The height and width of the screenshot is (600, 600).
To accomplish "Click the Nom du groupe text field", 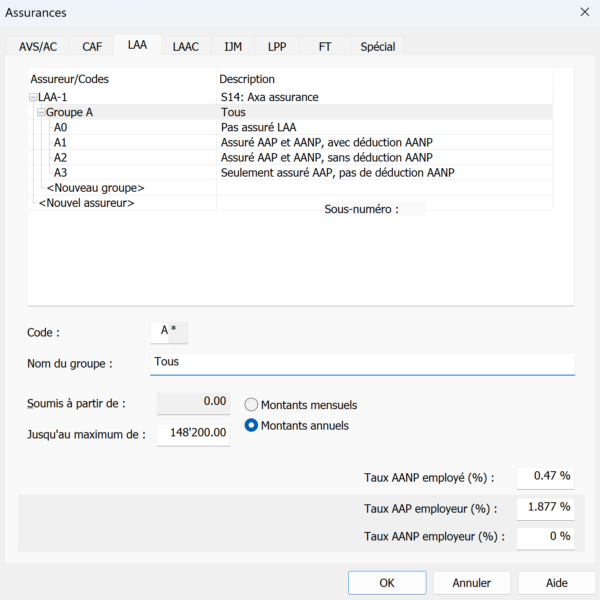I will coord(362,364).
